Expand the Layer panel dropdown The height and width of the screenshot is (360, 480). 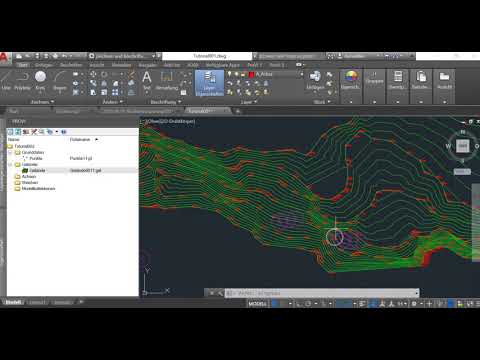(x=250, y=102)
